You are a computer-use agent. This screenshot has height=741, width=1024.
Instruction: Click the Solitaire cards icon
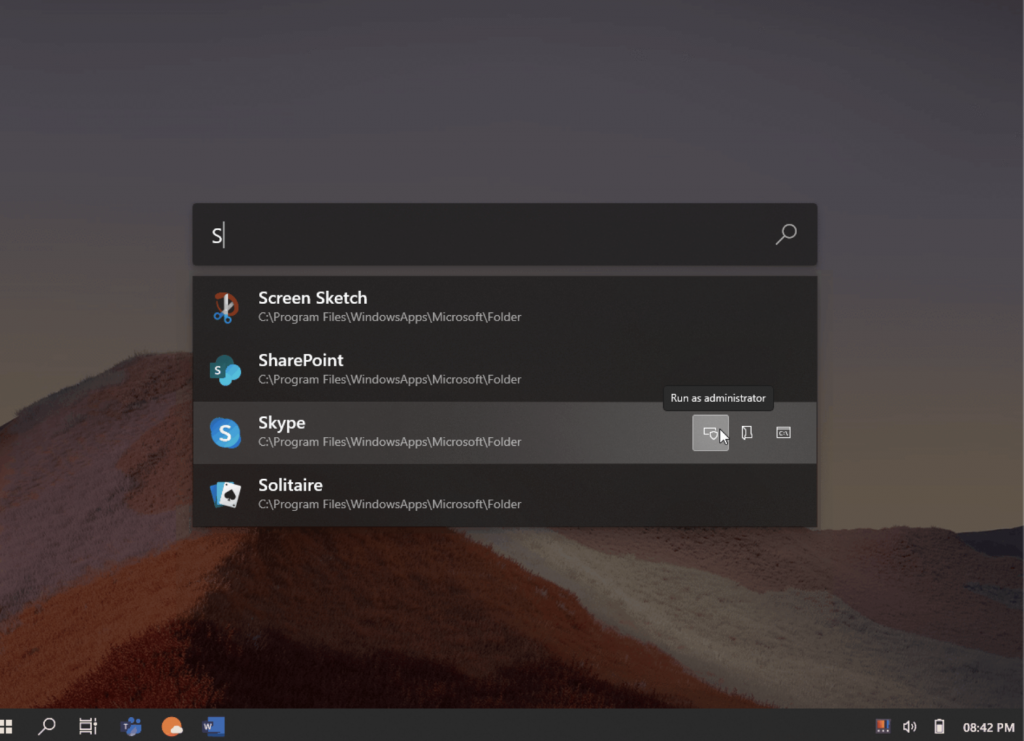click(x=225, y=494)
